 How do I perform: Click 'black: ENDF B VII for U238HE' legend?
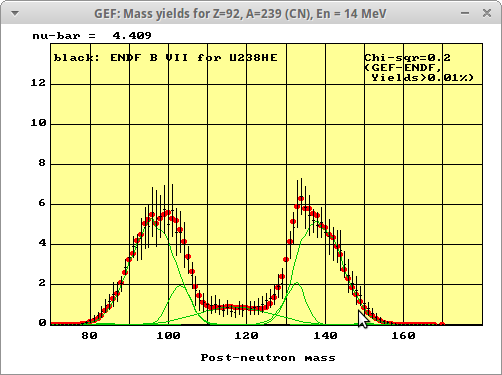[165, 58]
